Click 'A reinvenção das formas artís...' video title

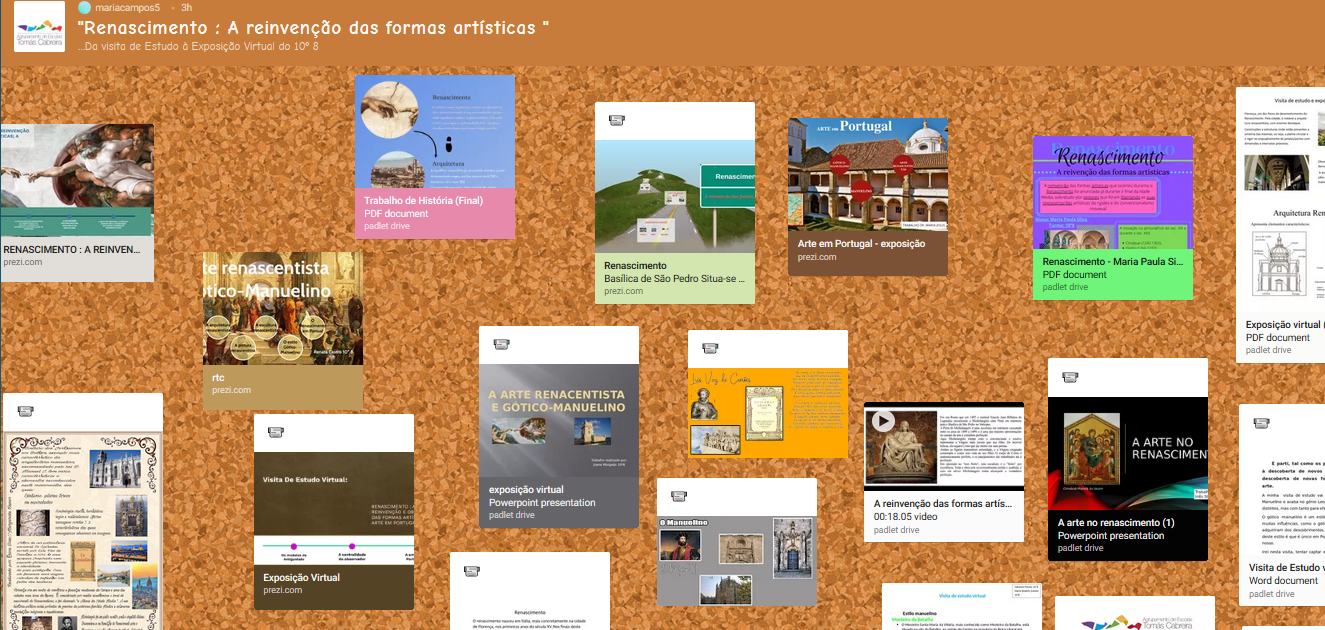(x=944, y=504)
